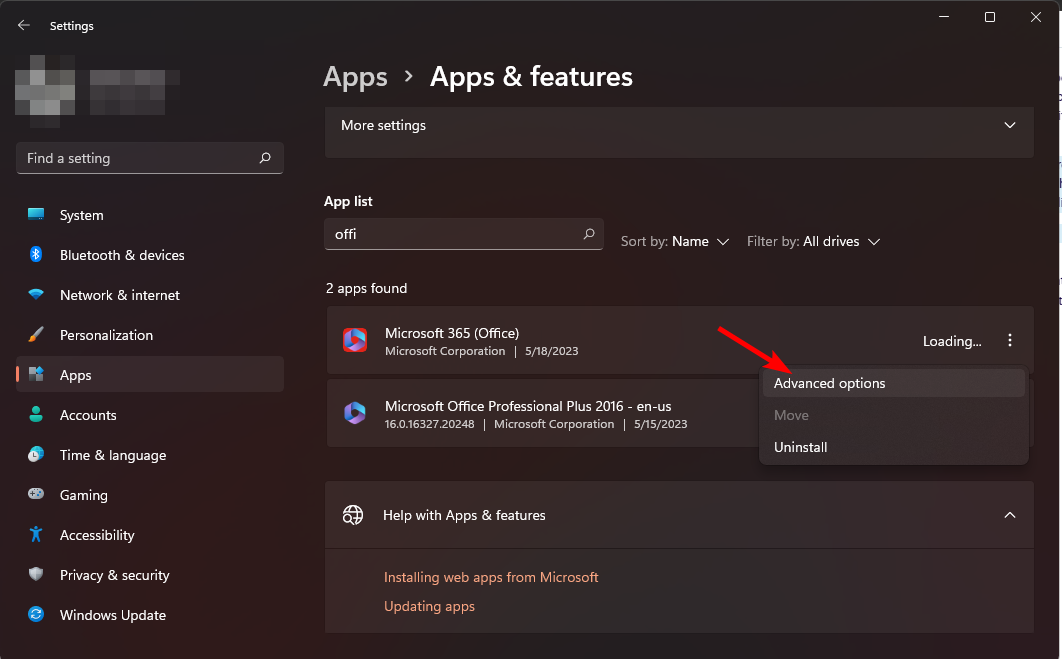Click version 16.0.16327.20248 text
This screenshot has width=1062, height=659.
point(429,424)
